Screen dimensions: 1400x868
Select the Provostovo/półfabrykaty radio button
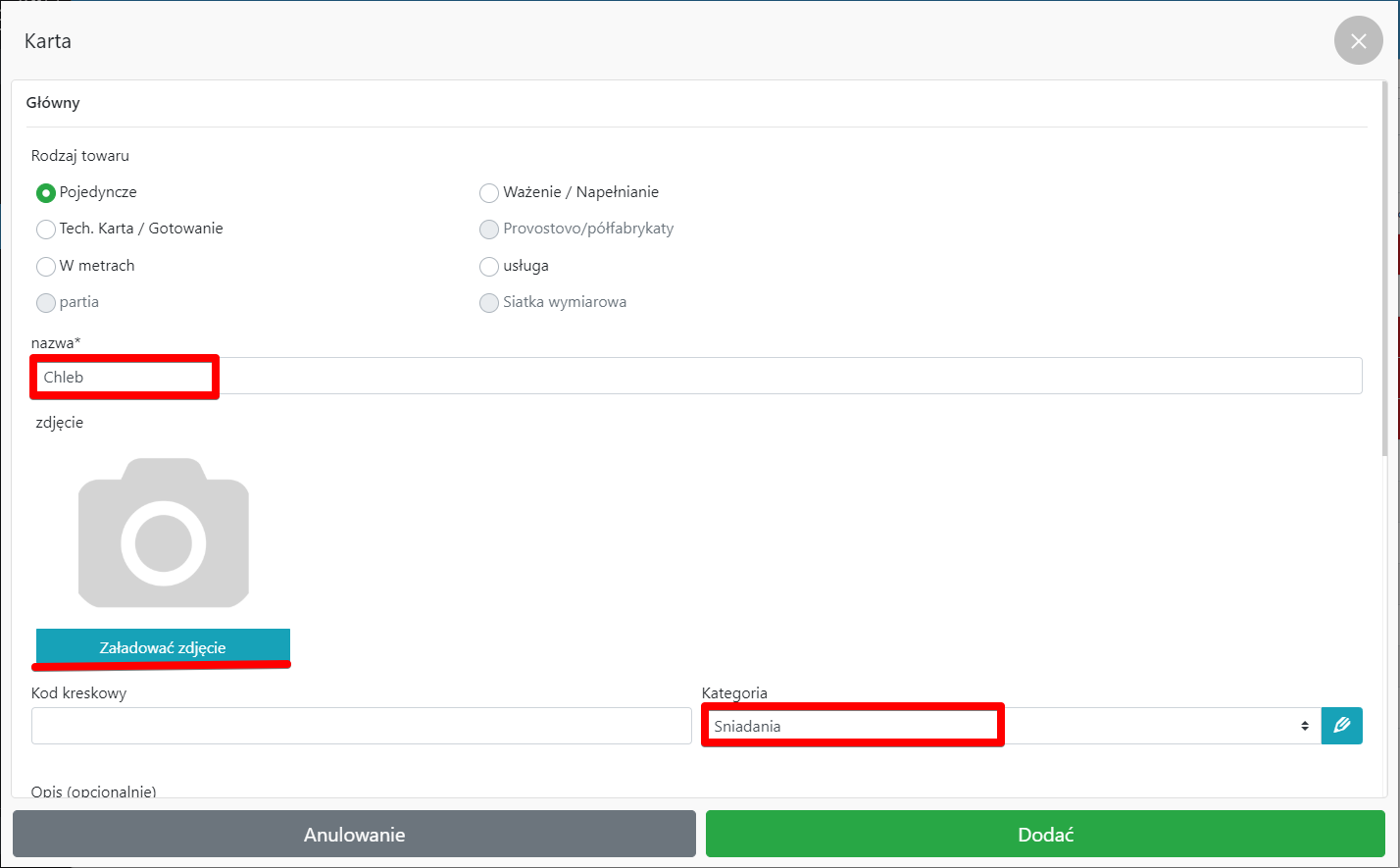click(x=489, y=230)
